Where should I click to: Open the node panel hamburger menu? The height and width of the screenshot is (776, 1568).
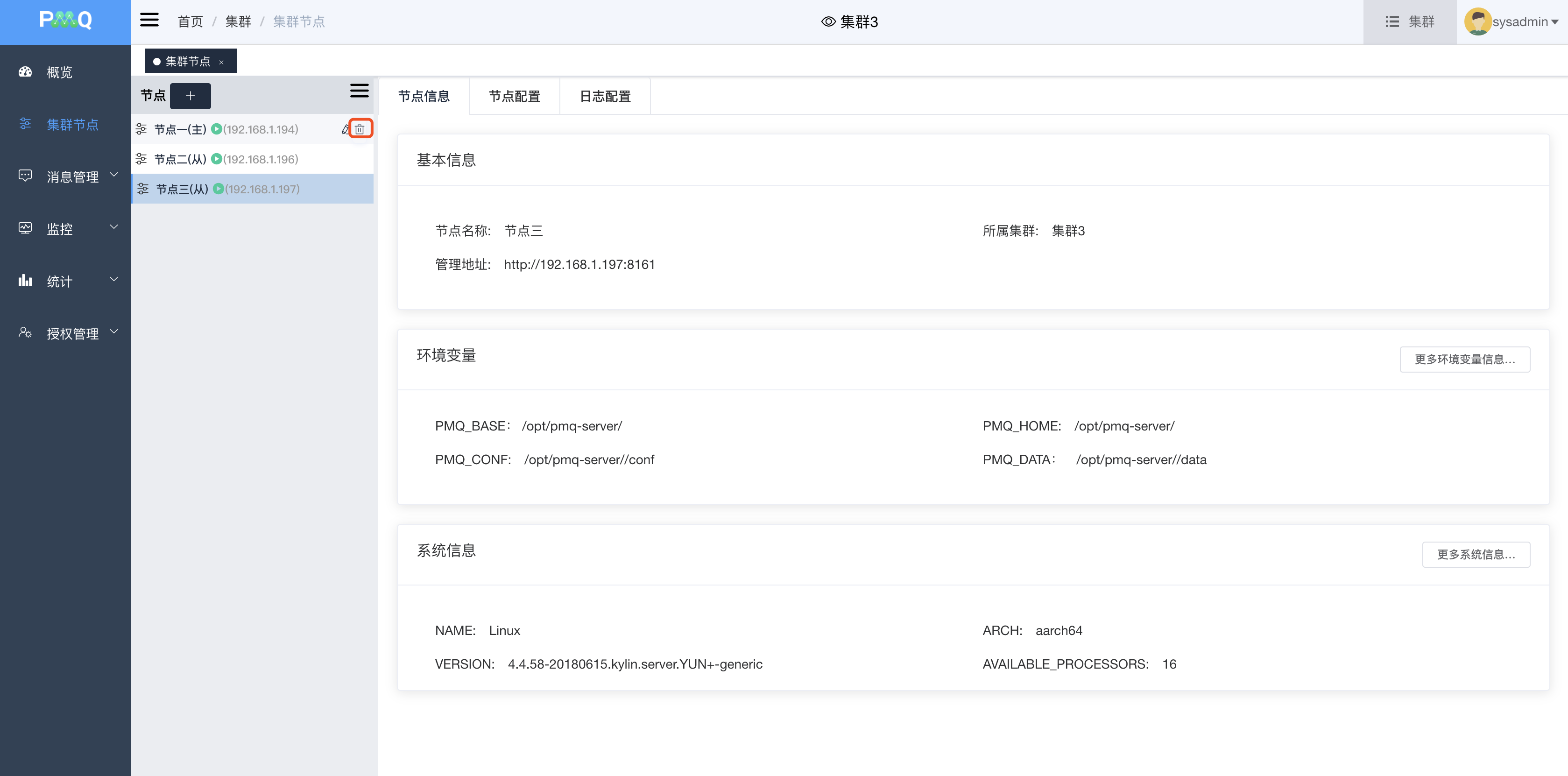(x=359, y=92)
